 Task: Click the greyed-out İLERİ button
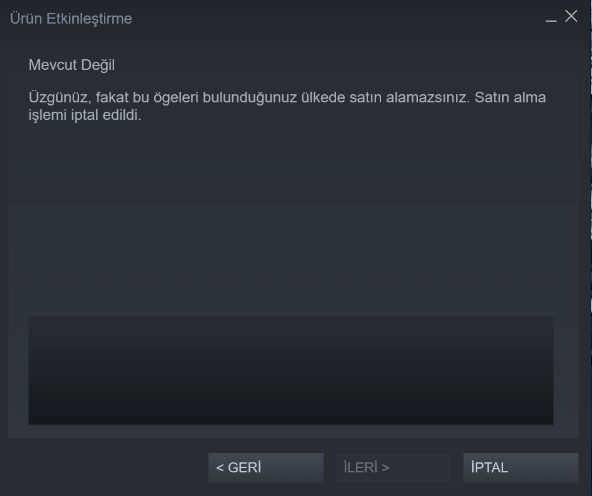[393, 468]
